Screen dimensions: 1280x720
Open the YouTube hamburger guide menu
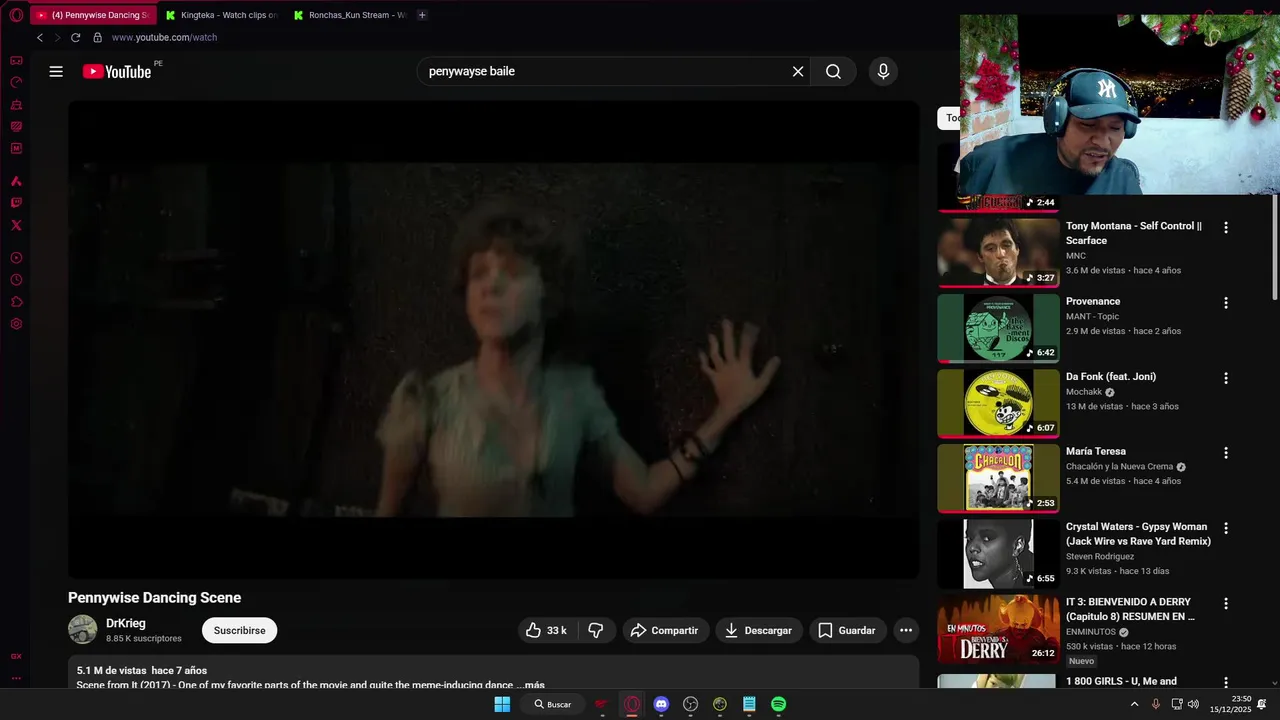click(56, 71)
